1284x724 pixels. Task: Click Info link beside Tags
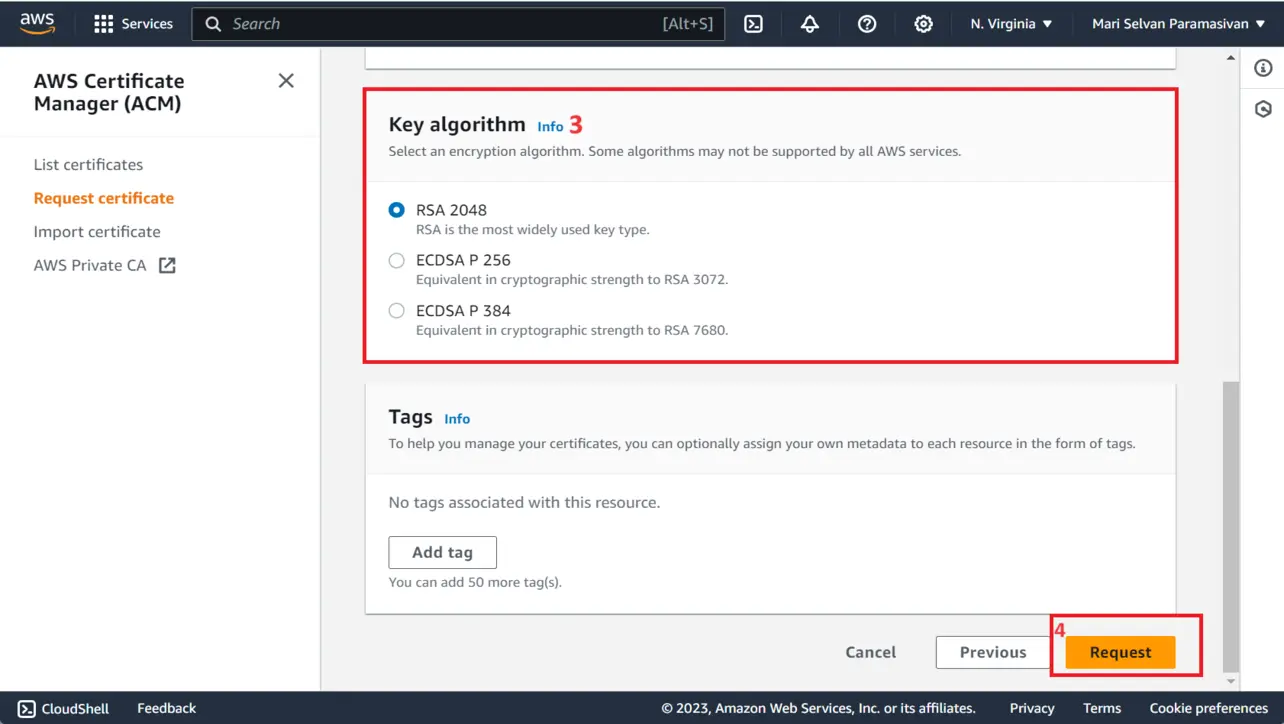tap(457, 419)
